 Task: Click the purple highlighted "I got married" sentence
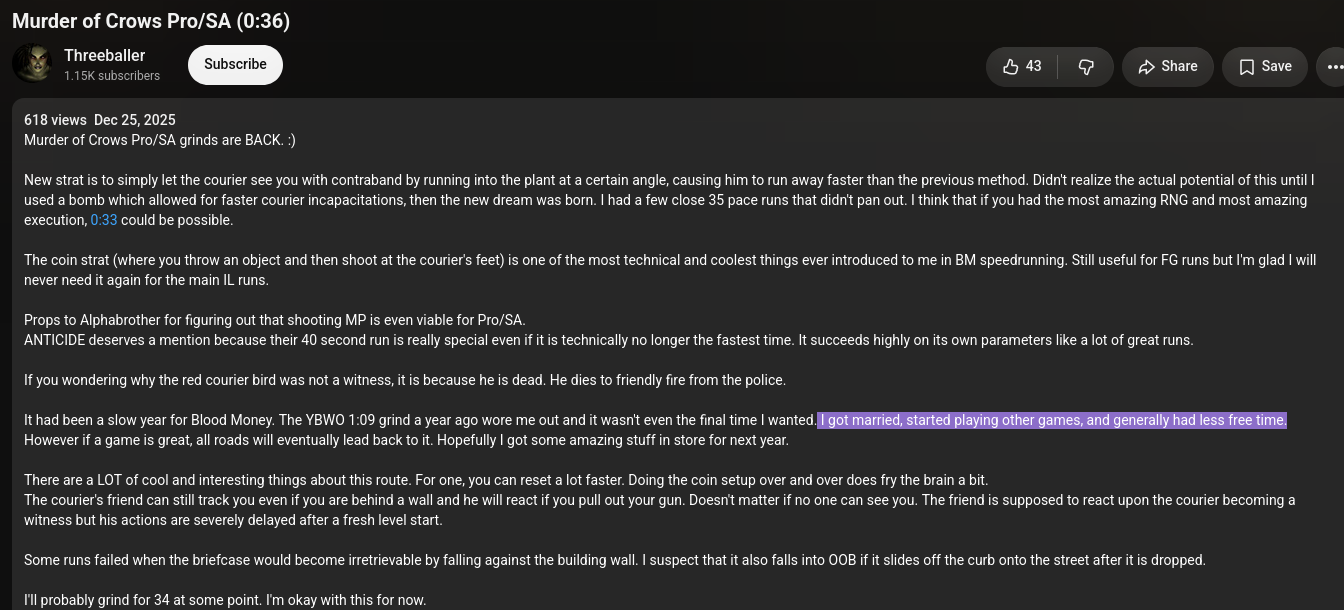1053,420
